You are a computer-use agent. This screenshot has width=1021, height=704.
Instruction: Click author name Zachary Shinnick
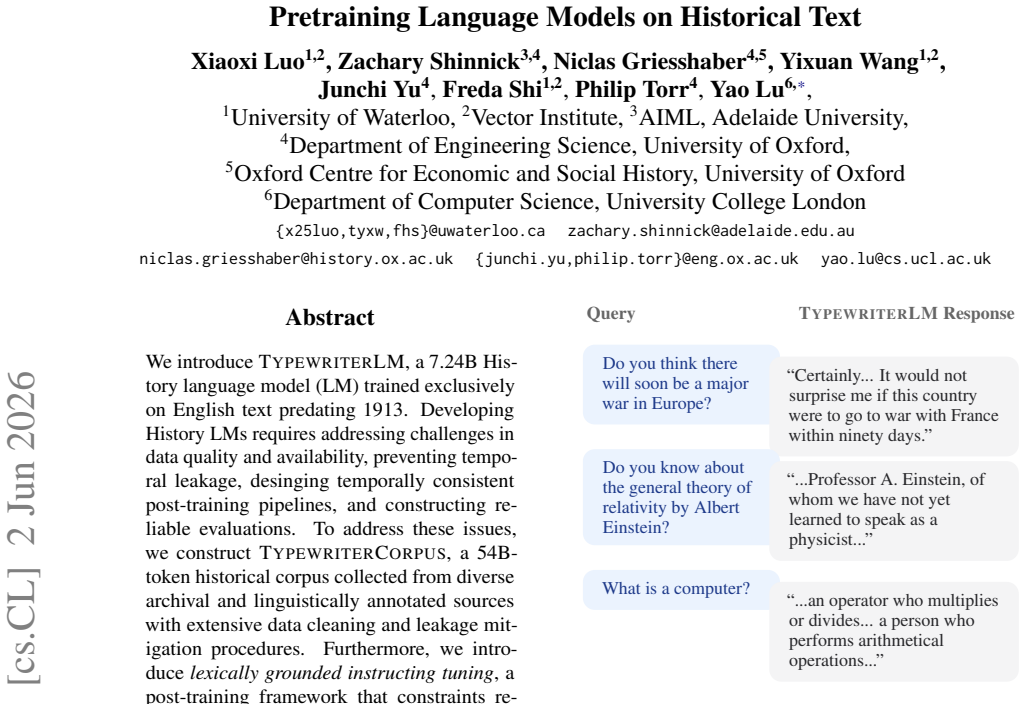pos(428,61)
